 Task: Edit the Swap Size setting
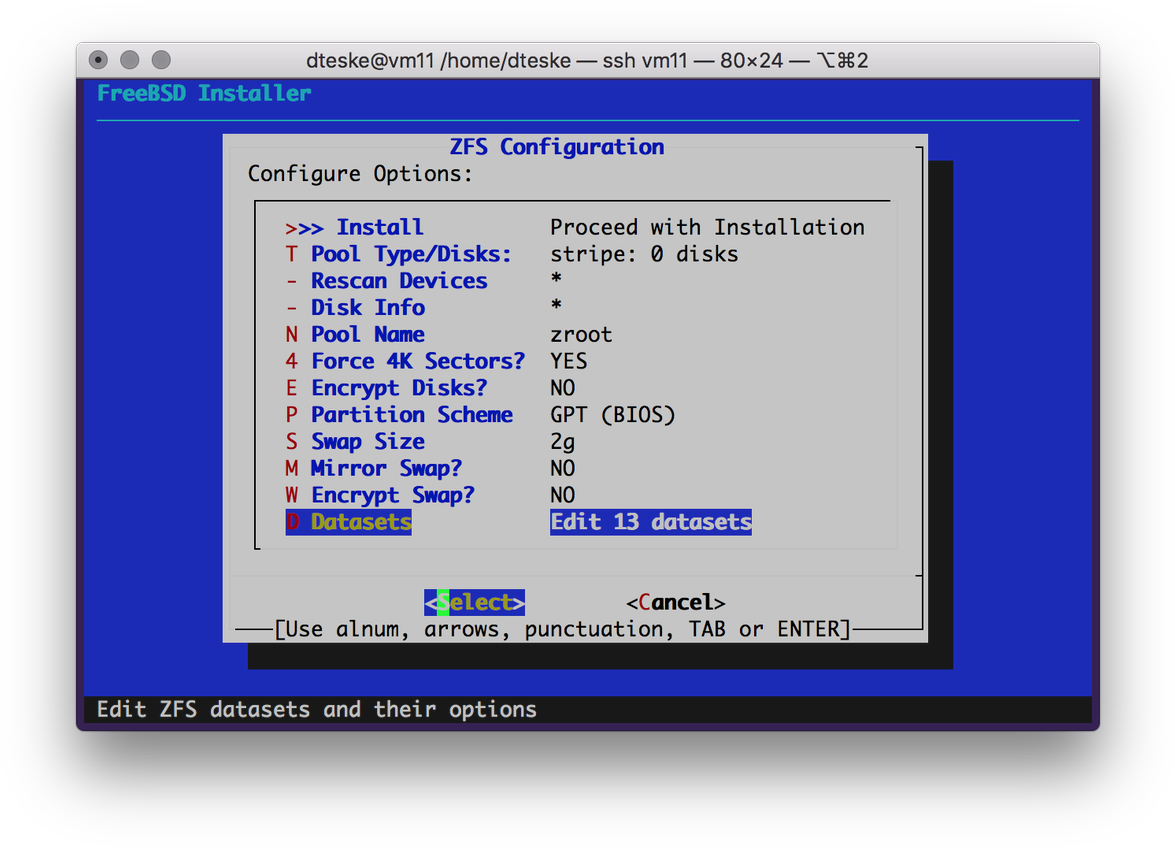click(x=367, y=442)
